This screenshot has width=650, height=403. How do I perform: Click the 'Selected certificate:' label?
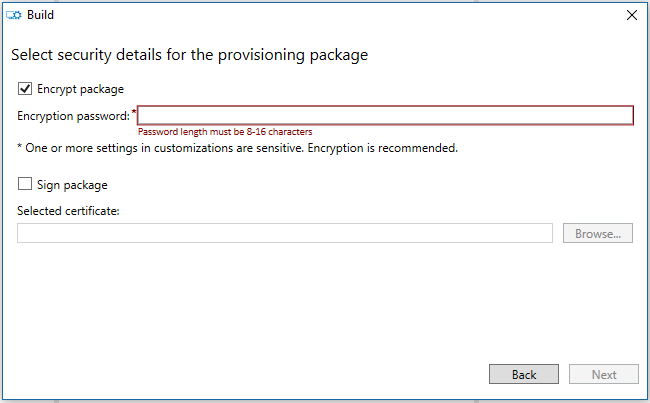[68, 210]
